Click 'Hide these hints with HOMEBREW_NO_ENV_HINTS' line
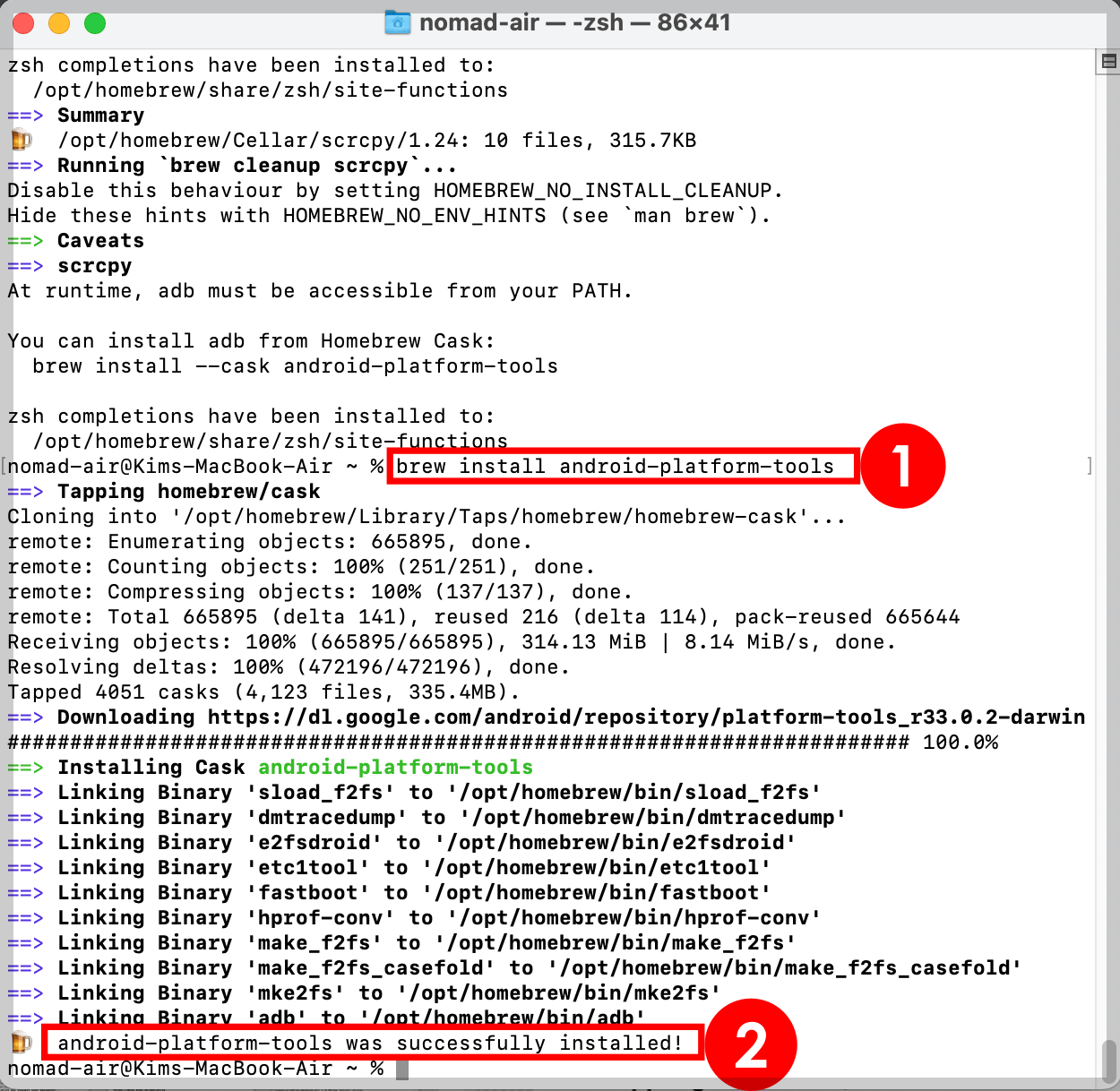 (389, 216)
